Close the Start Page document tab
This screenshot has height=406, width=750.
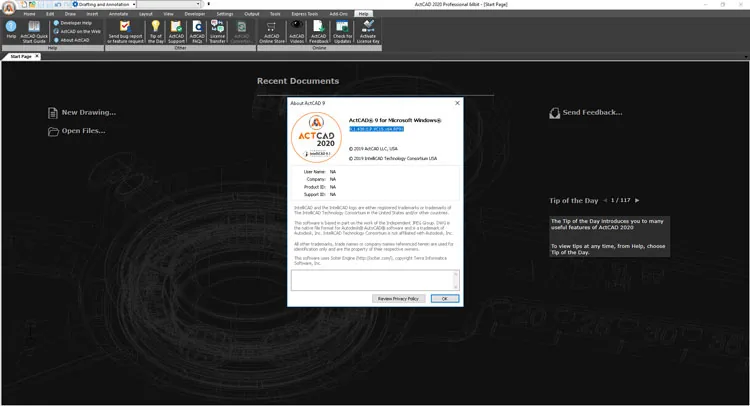click(x=37, y=56)
